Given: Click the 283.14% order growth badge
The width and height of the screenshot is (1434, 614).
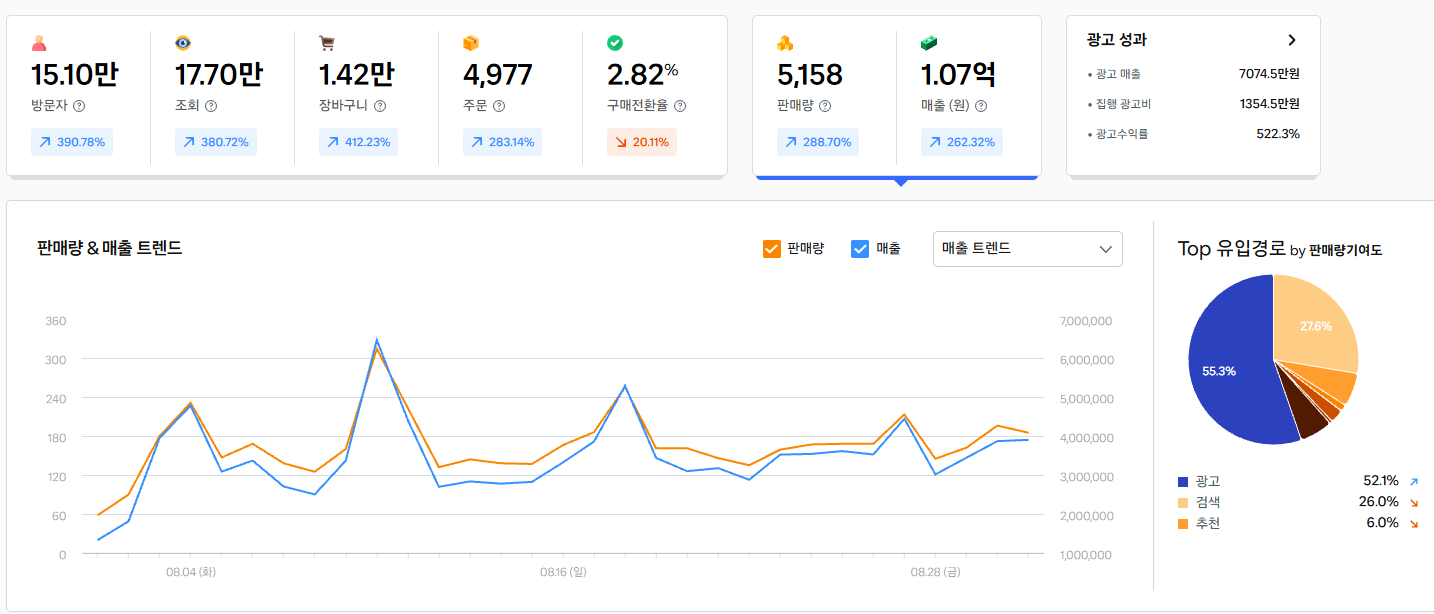Looking at the screenshot, I should click(504, 142).
